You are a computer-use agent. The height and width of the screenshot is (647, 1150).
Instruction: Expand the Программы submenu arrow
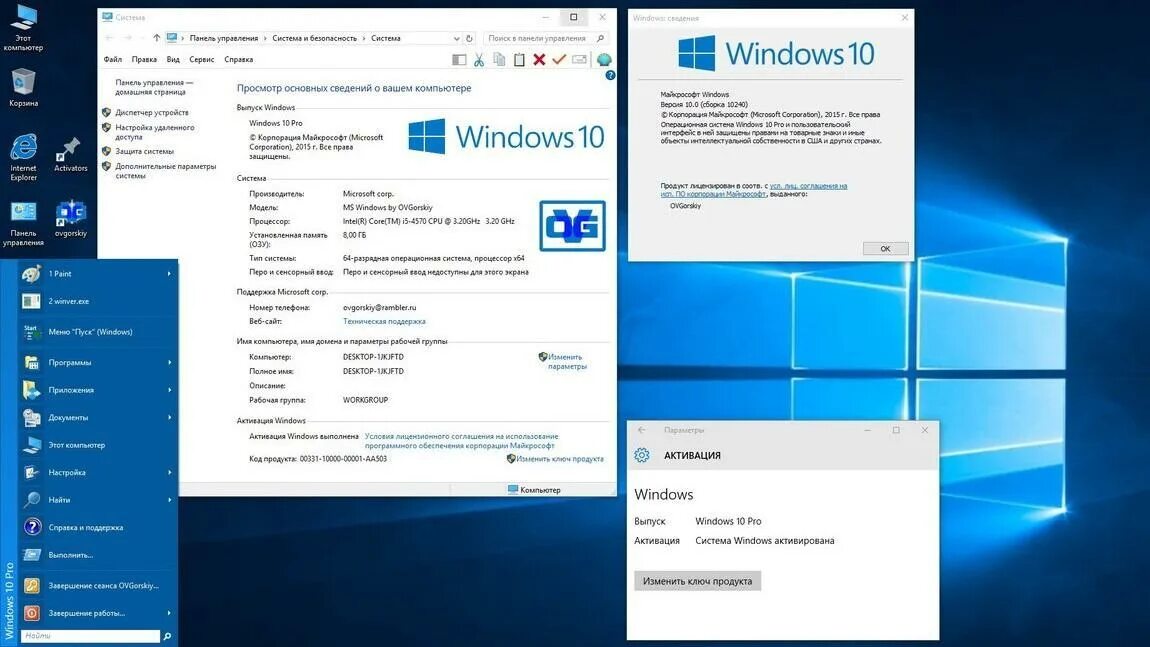pyautogui.click(x=169, y=362)
